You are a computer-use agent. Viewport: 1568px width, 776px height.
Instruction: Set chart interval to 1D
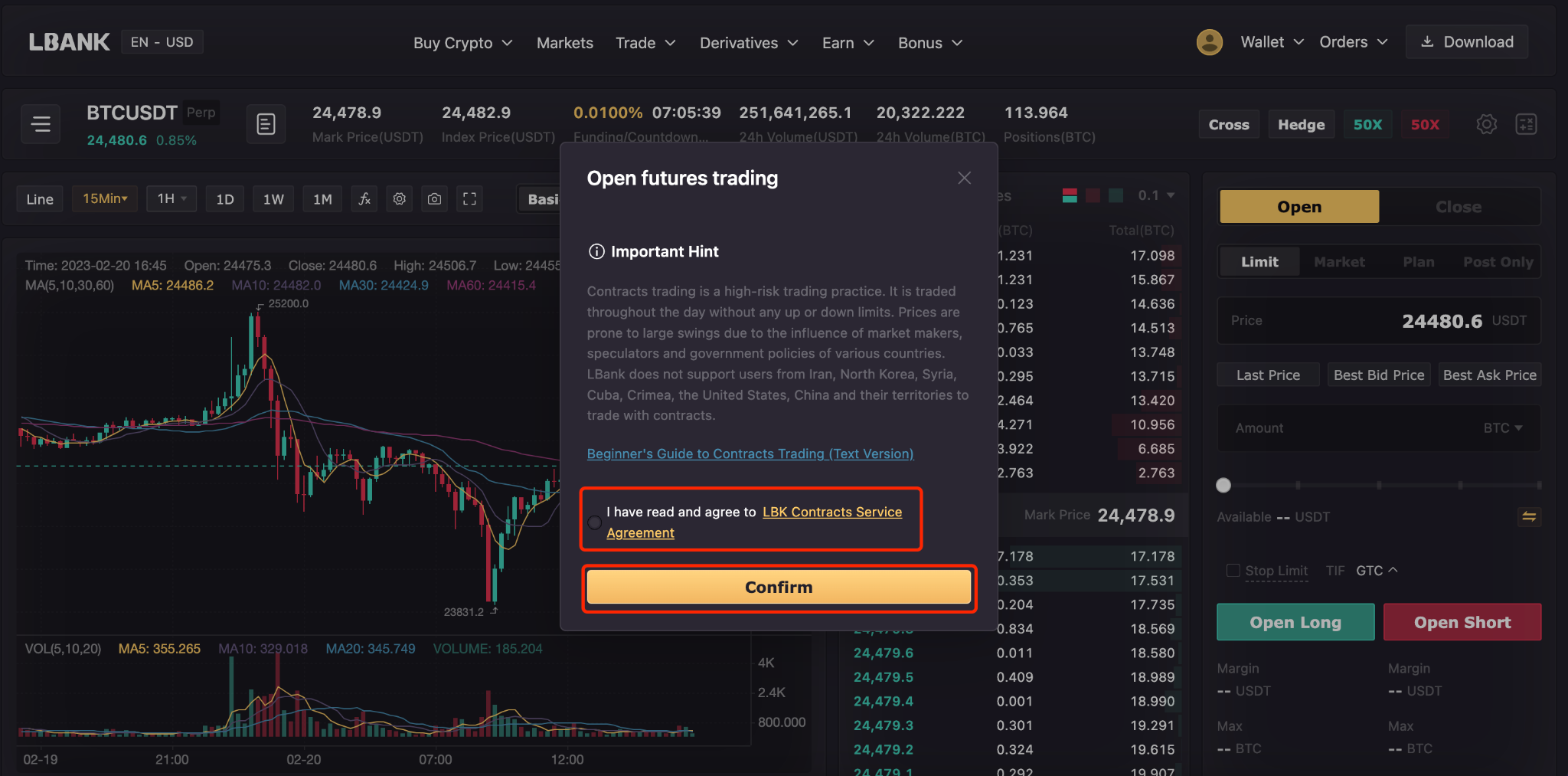[x=224, y=199]
